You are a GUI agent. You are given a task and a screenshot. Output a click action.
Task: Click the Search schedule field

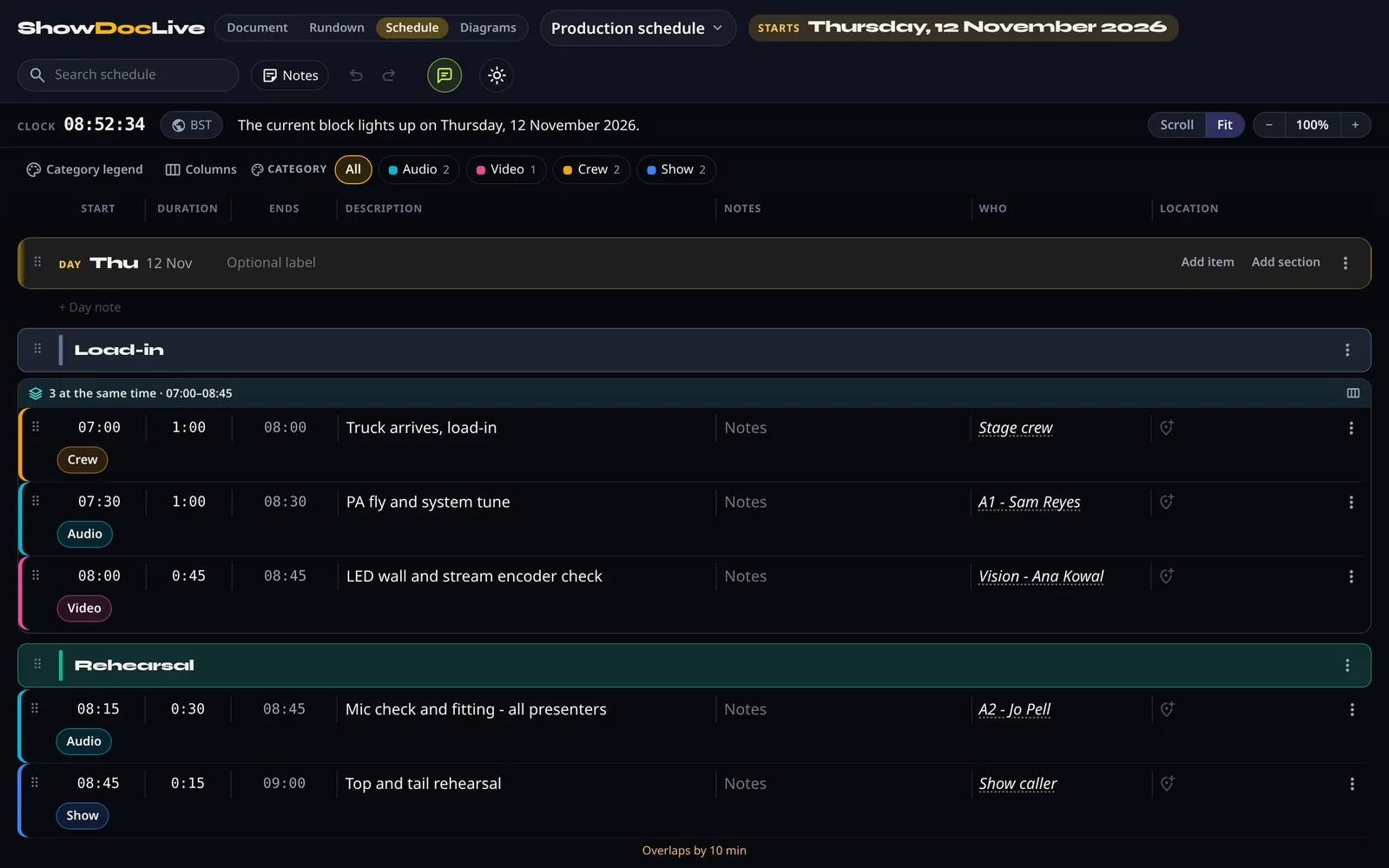coord(128,75)
